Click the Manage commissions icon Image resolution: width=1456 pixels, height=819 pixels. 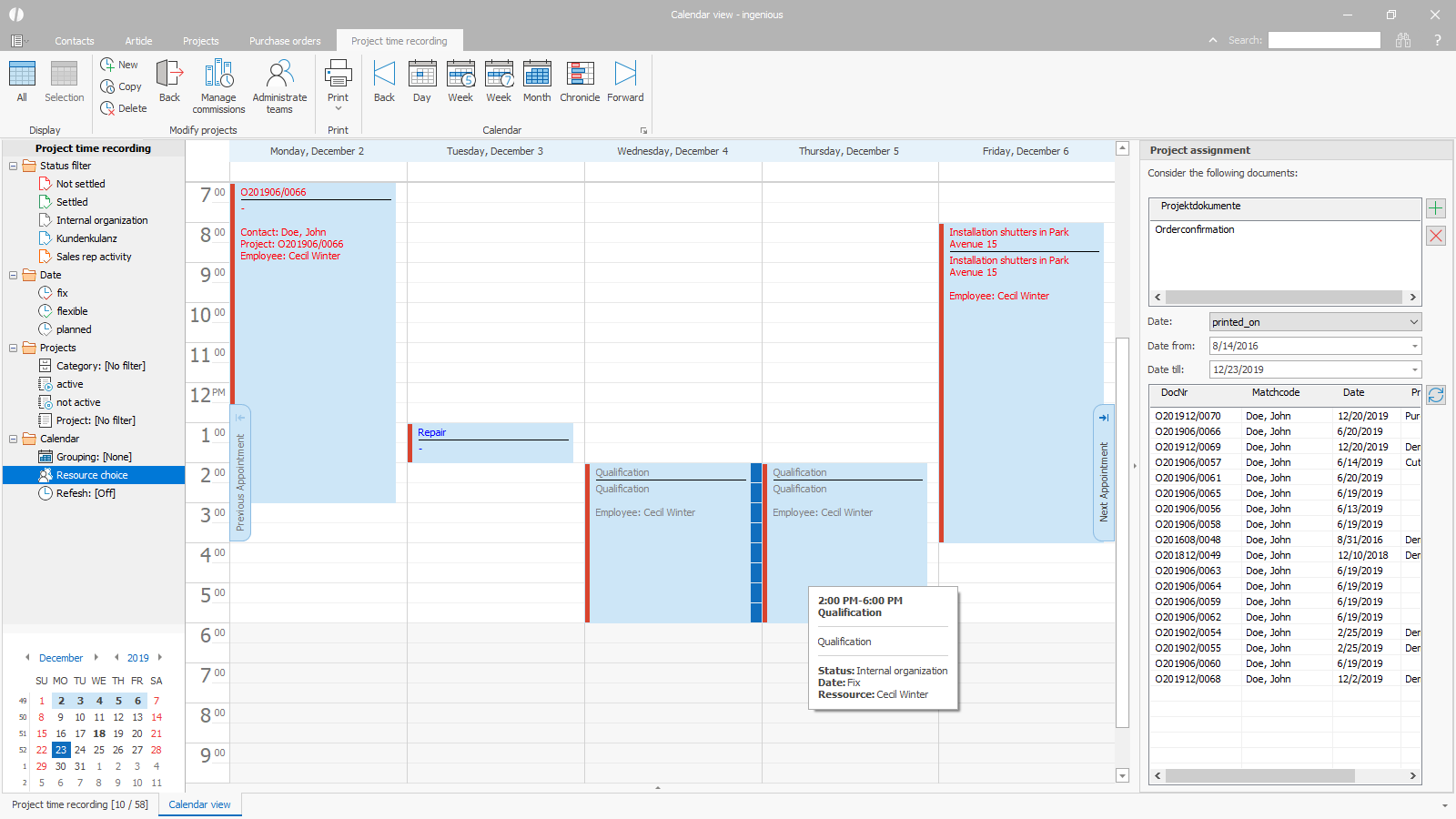218,86
